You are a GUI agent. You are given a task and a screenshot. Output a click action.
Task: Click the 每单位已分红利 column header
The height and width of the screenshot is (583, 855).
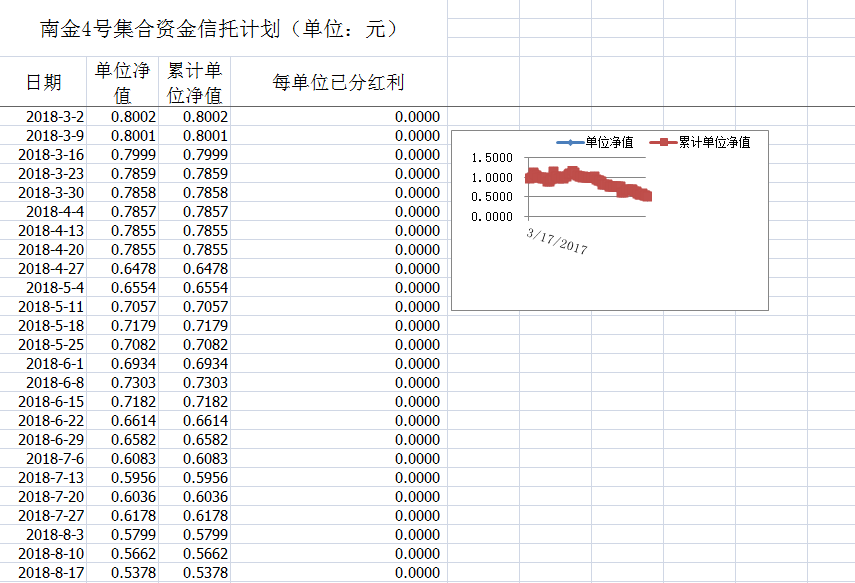click(338, 82)
